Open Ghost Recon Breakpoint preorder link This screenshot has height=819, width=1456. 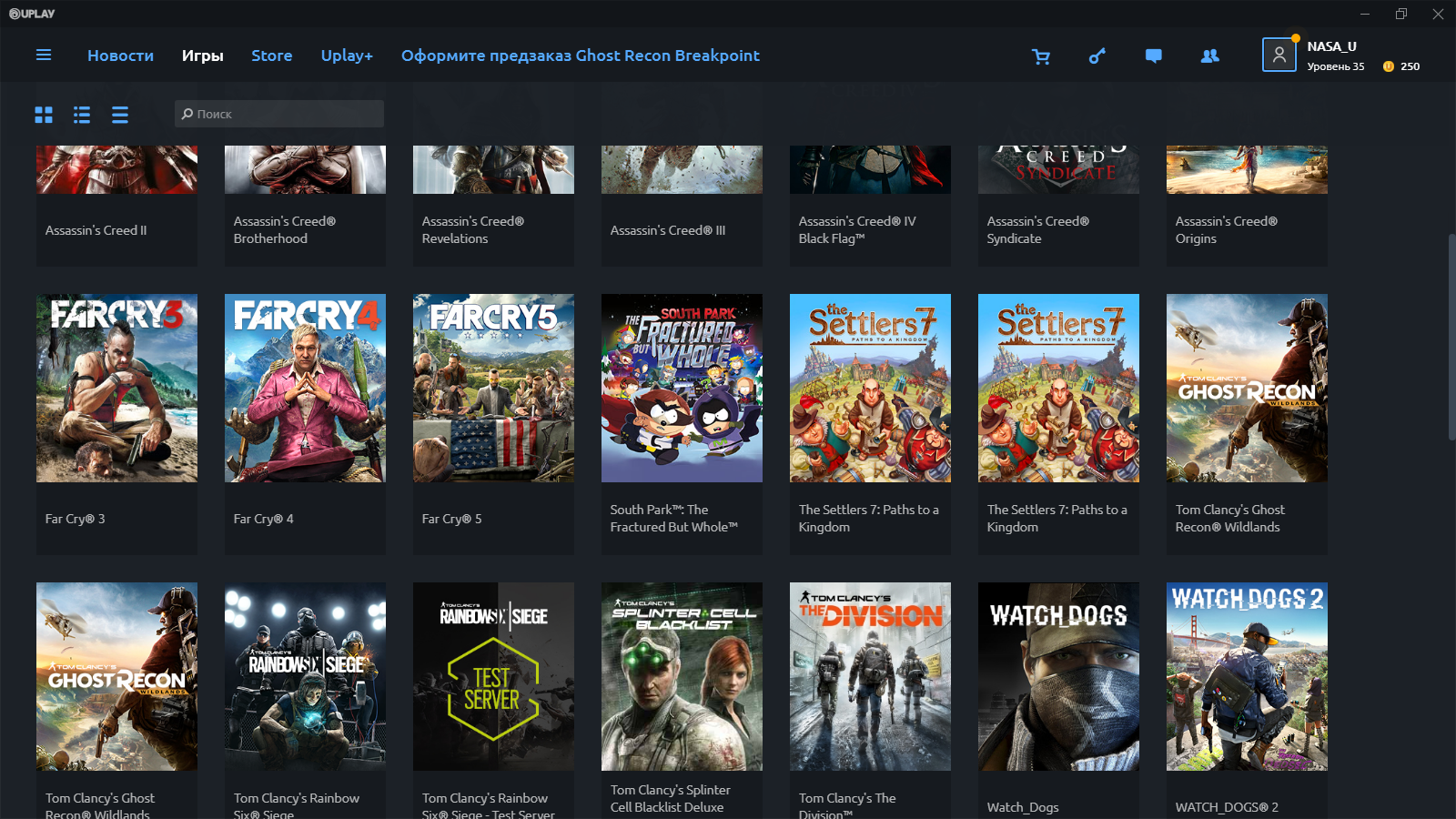pos(581,56)
